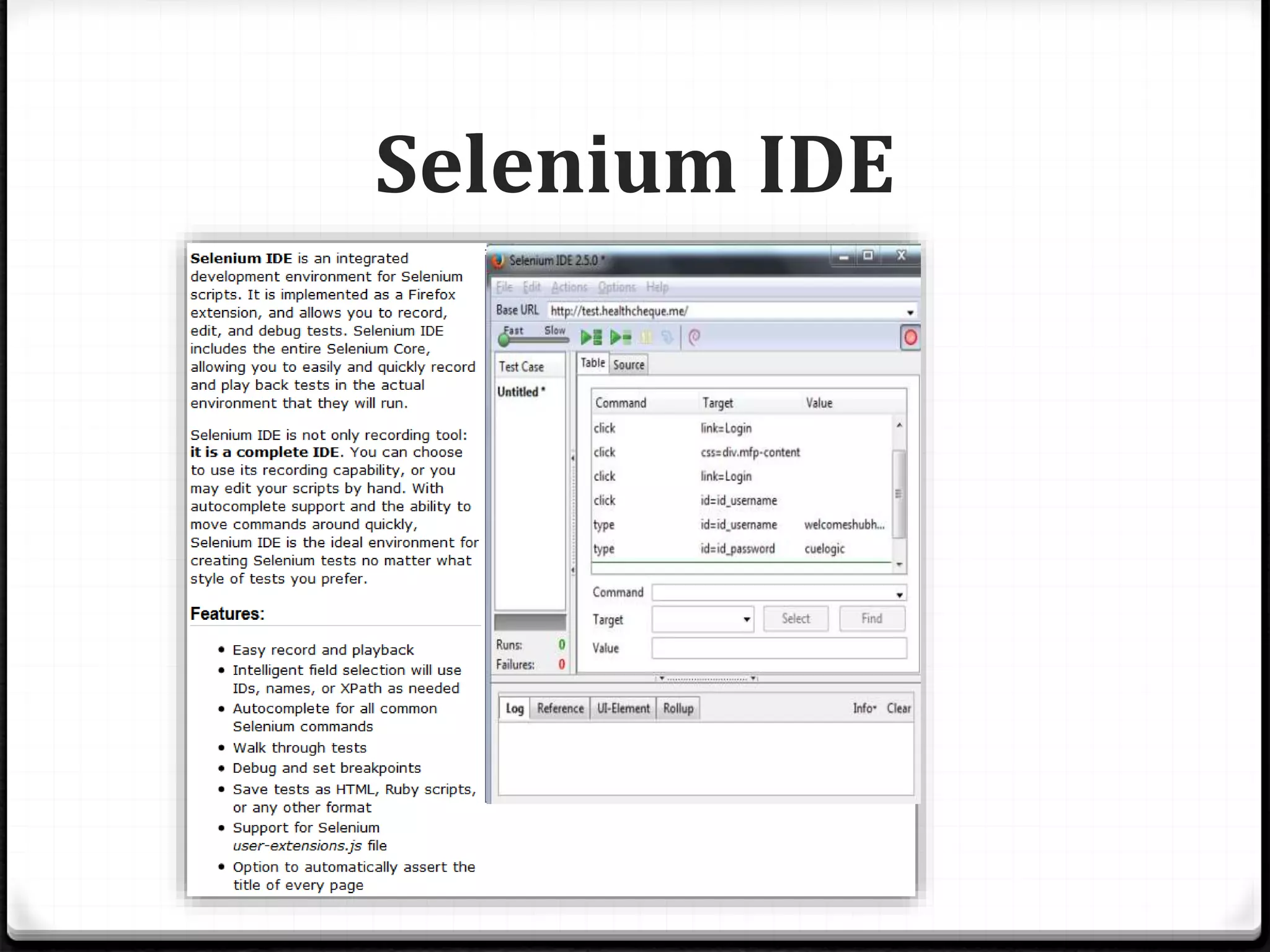
Task: Click the horizontal pane splitter handle
Action: pyautogui.click(x=706, y=679)
